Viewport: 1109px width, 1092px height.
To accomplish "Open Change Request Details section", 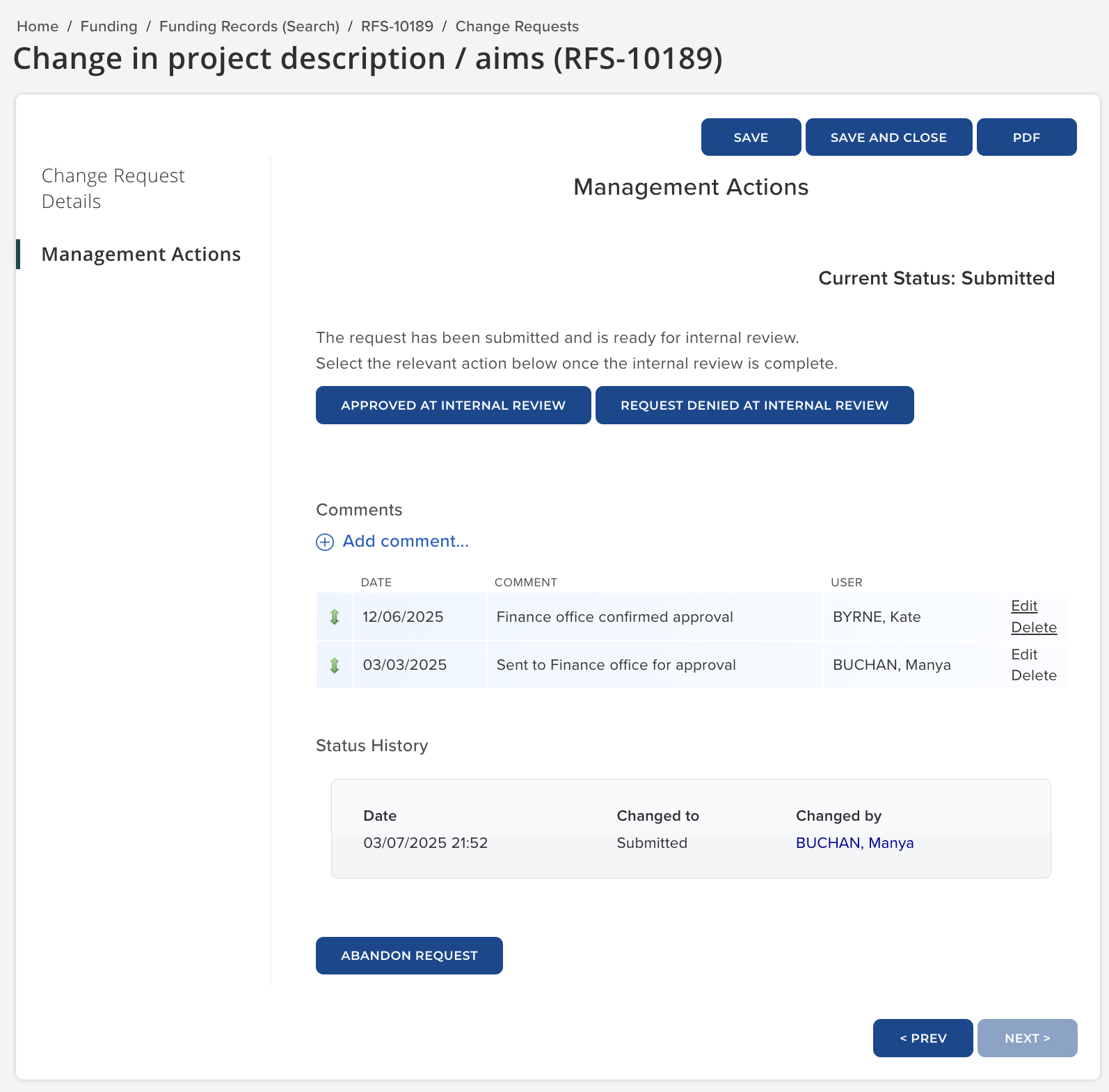I will [113, 188].
